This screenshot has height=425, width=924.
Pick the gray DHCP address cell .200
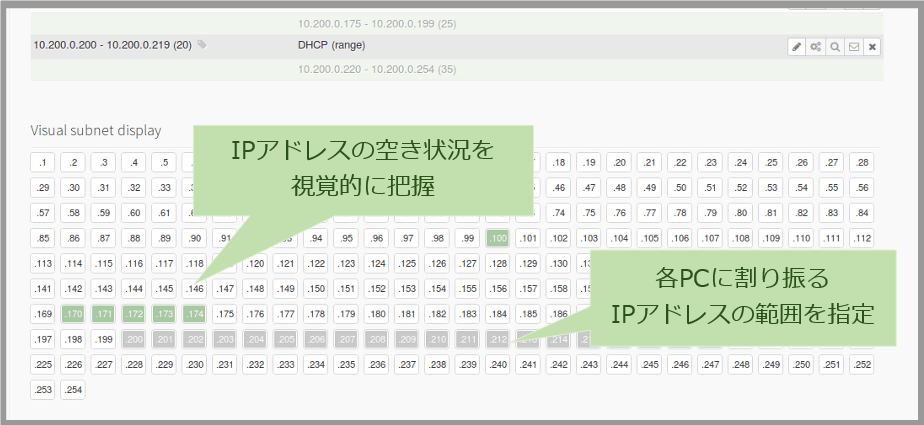134,339
